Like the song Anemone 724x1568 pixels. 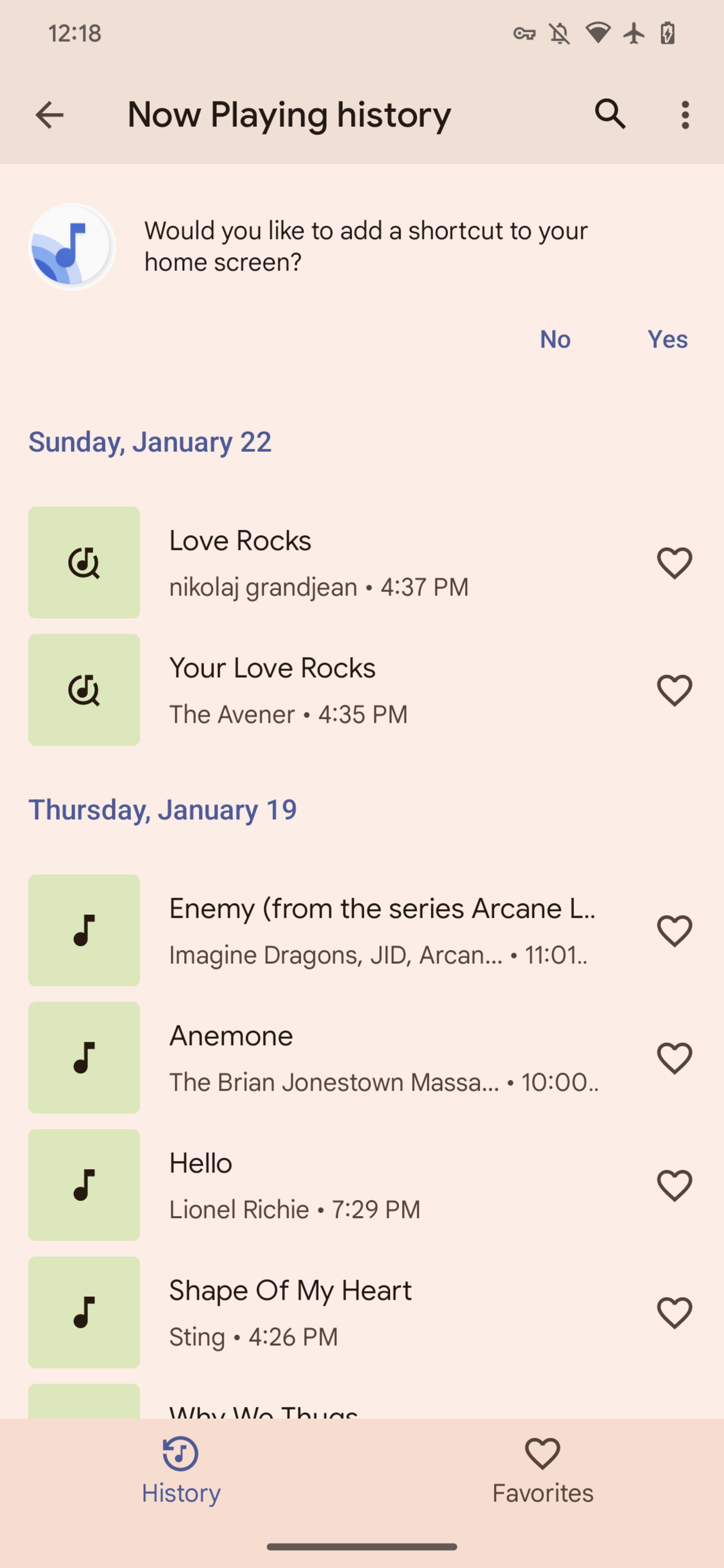coord(674,1058)
